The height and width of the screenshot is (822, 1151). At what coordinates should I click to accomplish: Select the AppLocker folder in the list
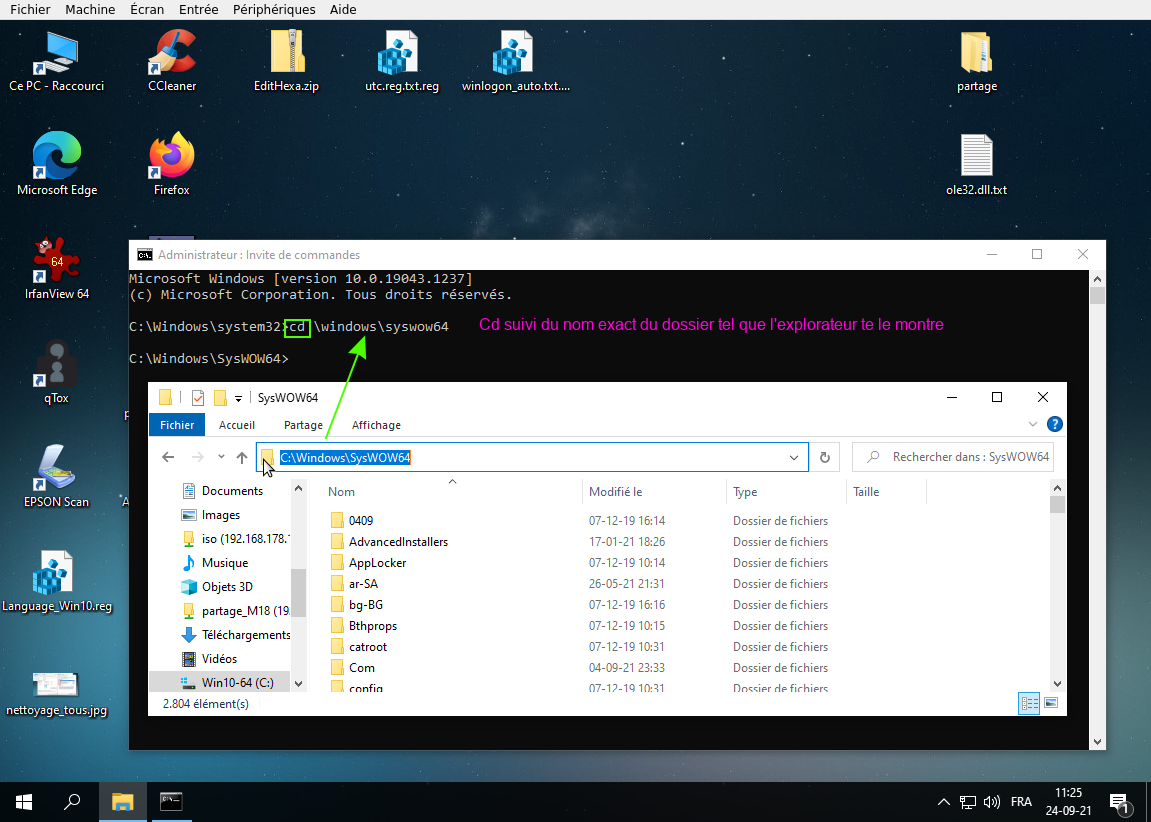click(377, 563)
